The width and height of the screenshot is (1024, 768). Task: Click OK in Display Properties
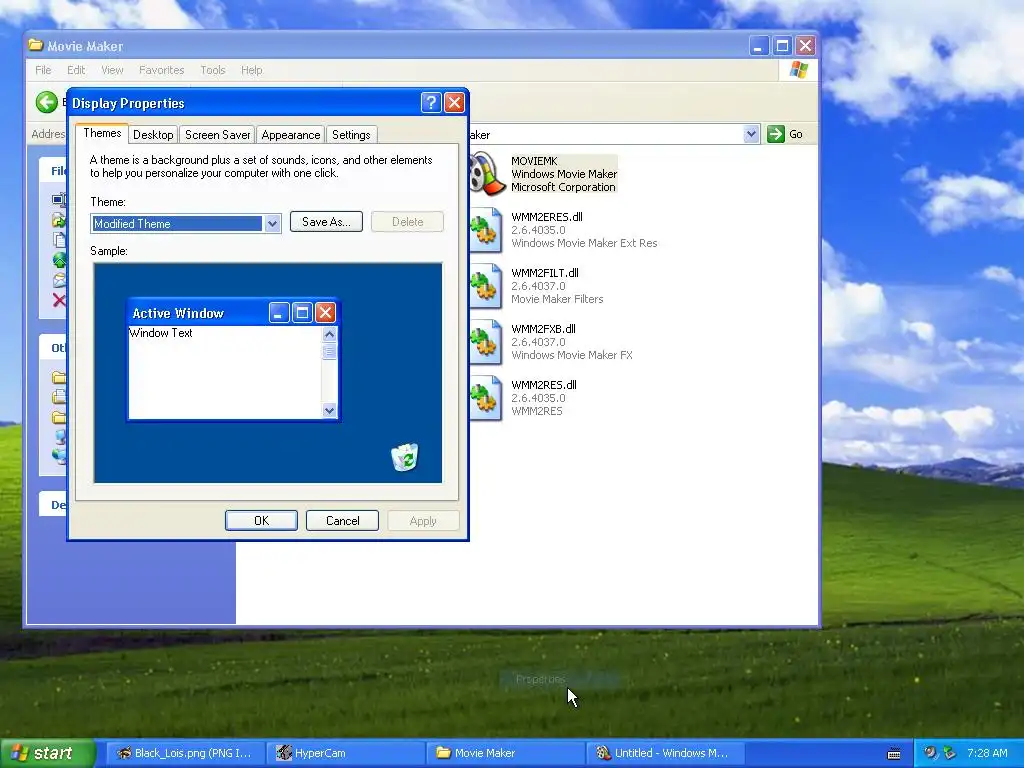coord(261,520)
